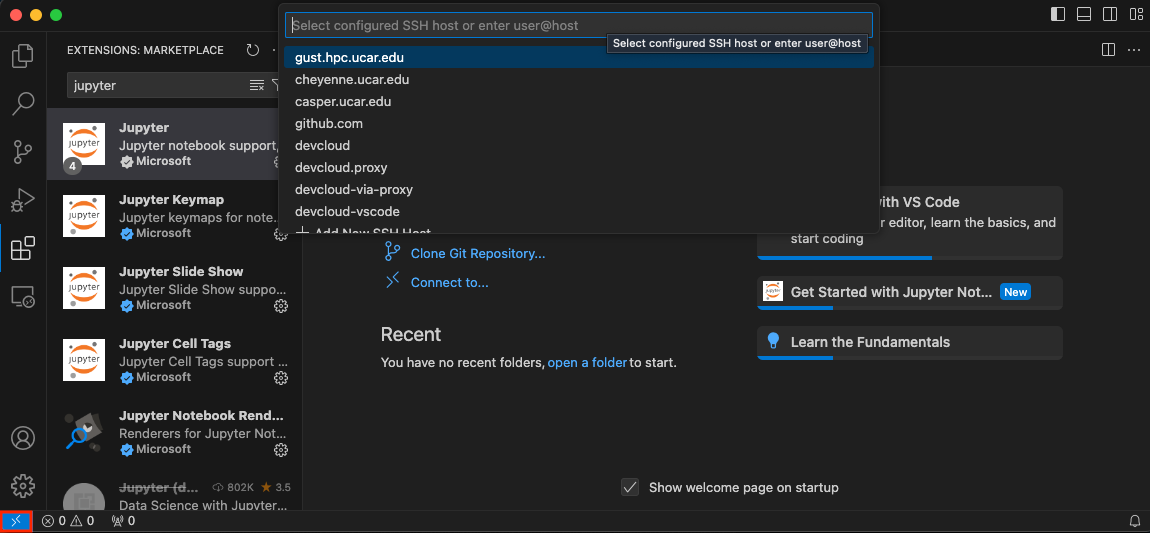
Task: Click the Recent heading text
Action: [x=411, y=334]
